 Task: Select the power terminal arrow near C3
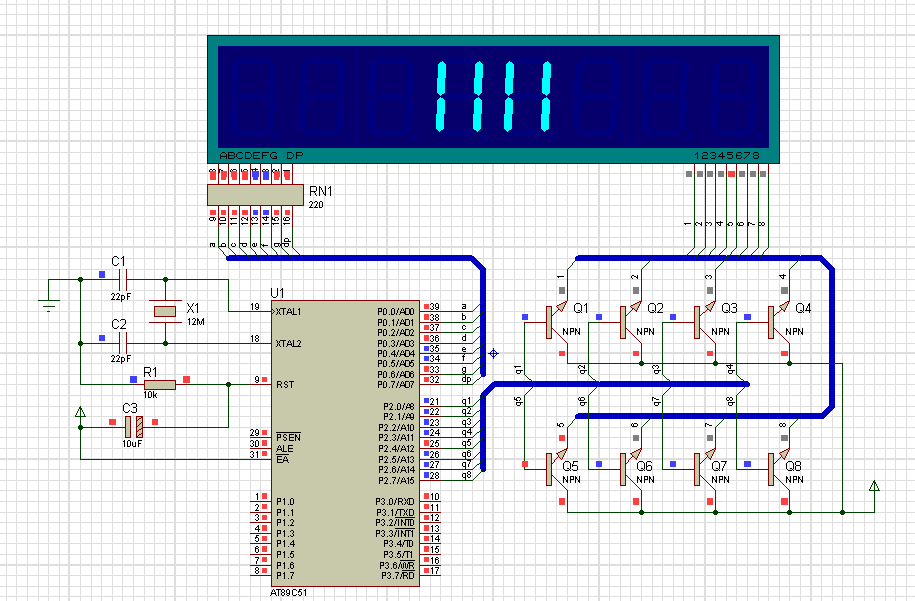(x=81, y=412)
